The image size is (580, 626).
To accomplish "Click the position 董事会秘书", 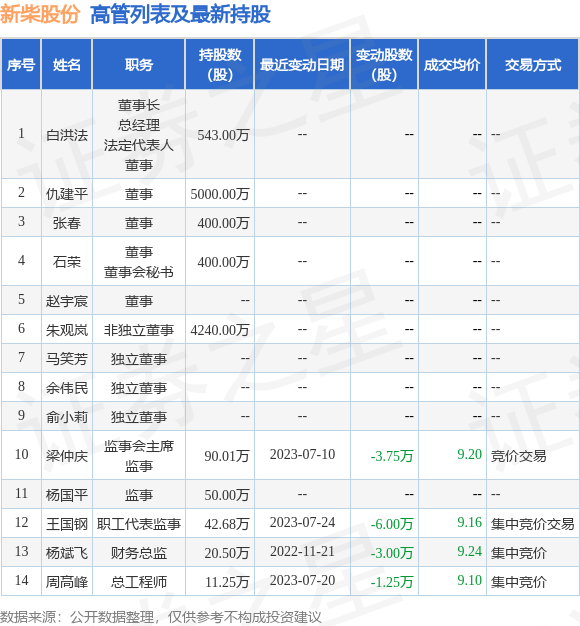I will [x=139, y=272].
